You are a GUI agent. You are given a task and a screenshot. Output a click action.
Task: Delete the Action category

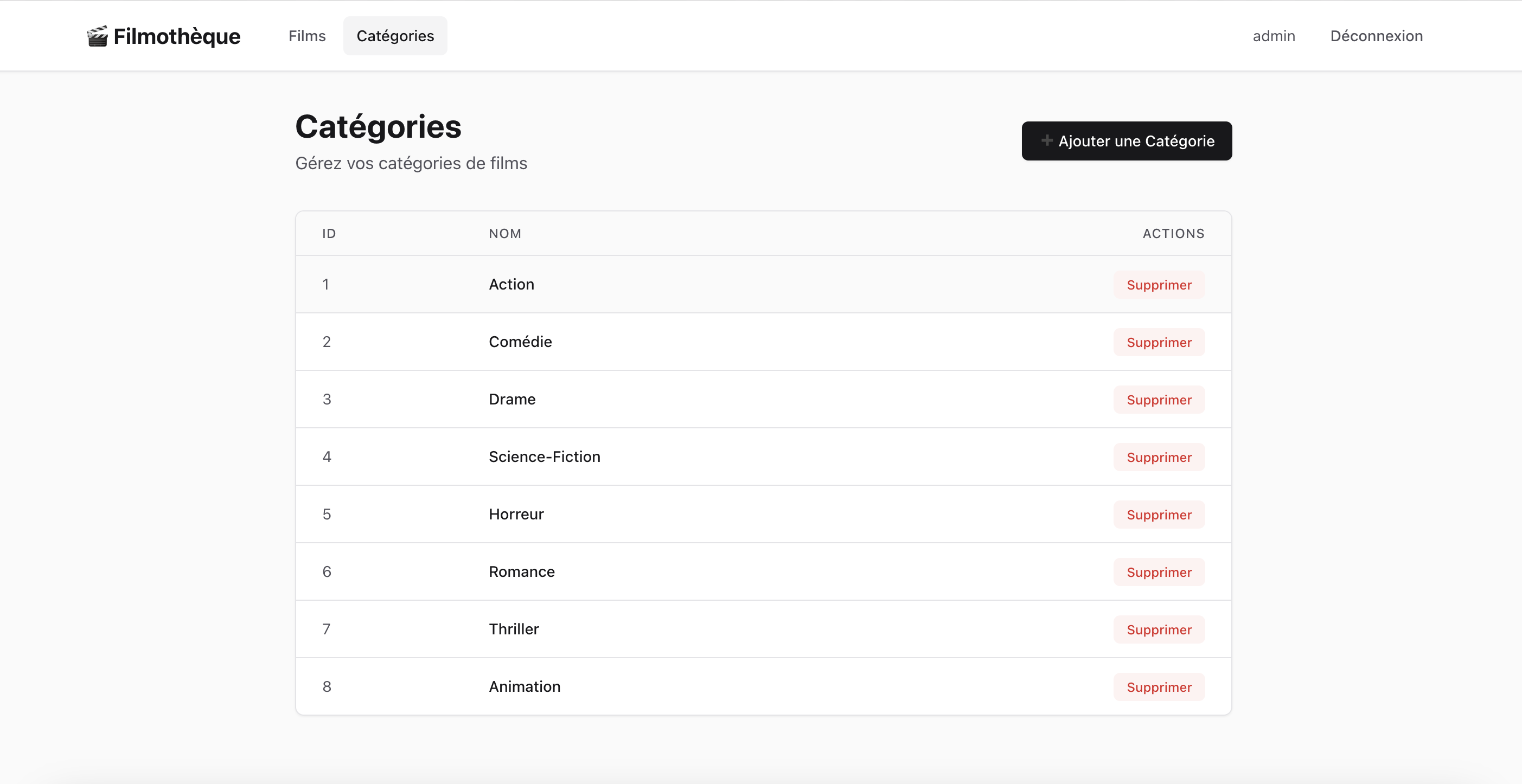coord(1158,285)
